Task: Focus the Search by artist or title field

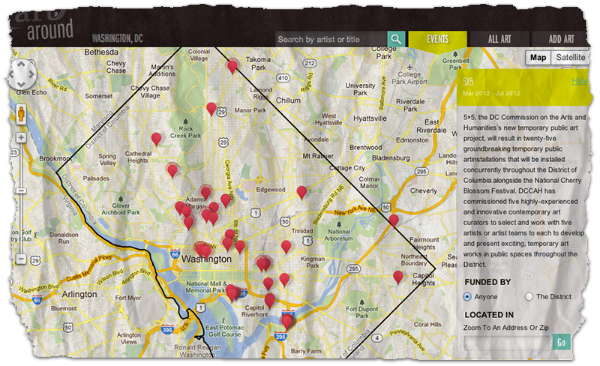Action: coord(331,39)
